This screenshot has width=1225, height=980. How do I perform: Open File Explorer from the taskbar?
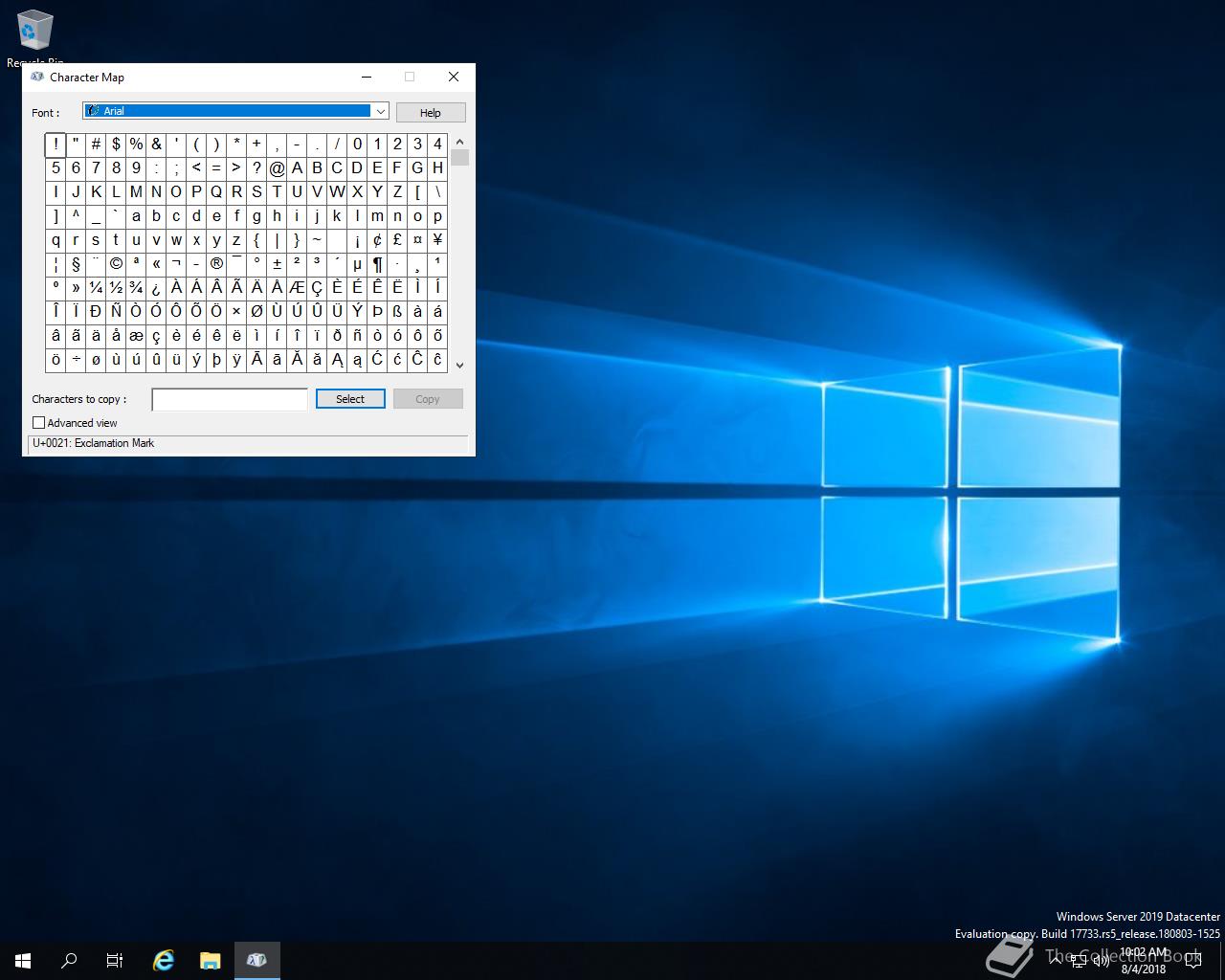pos(211,960)
